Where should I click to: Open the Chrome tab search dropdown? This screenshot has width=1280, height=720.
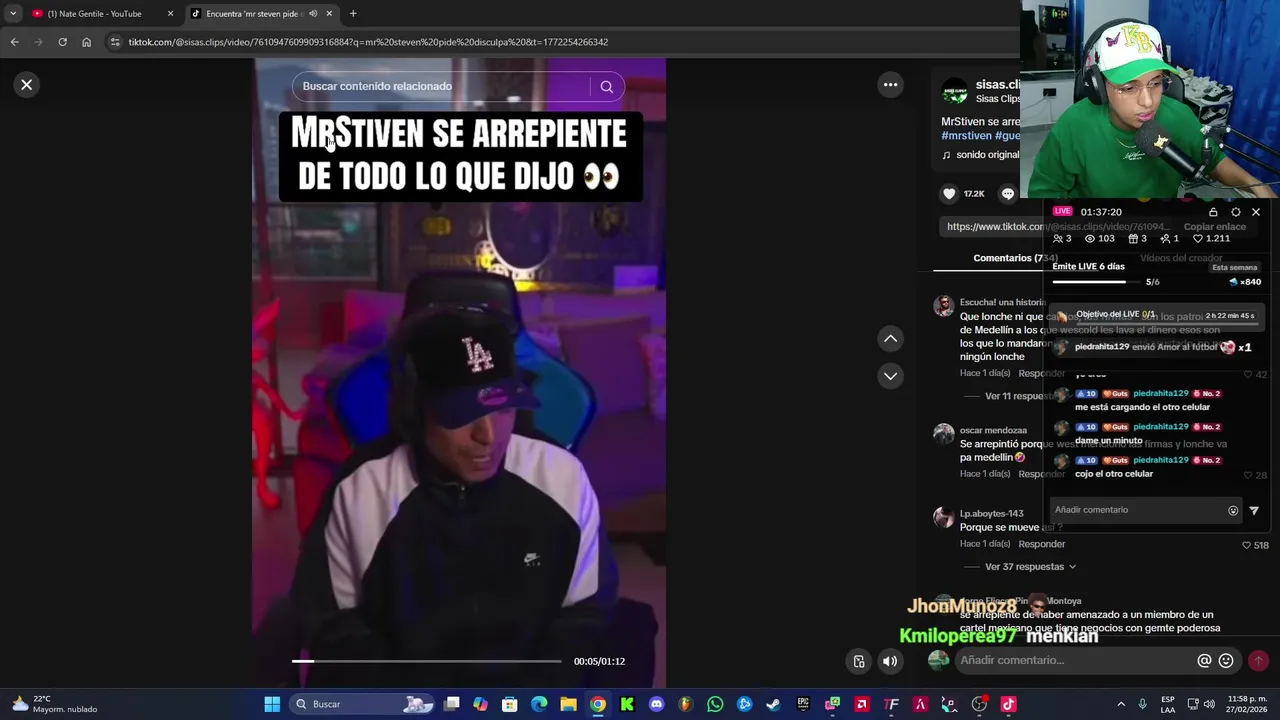[13, 14]
